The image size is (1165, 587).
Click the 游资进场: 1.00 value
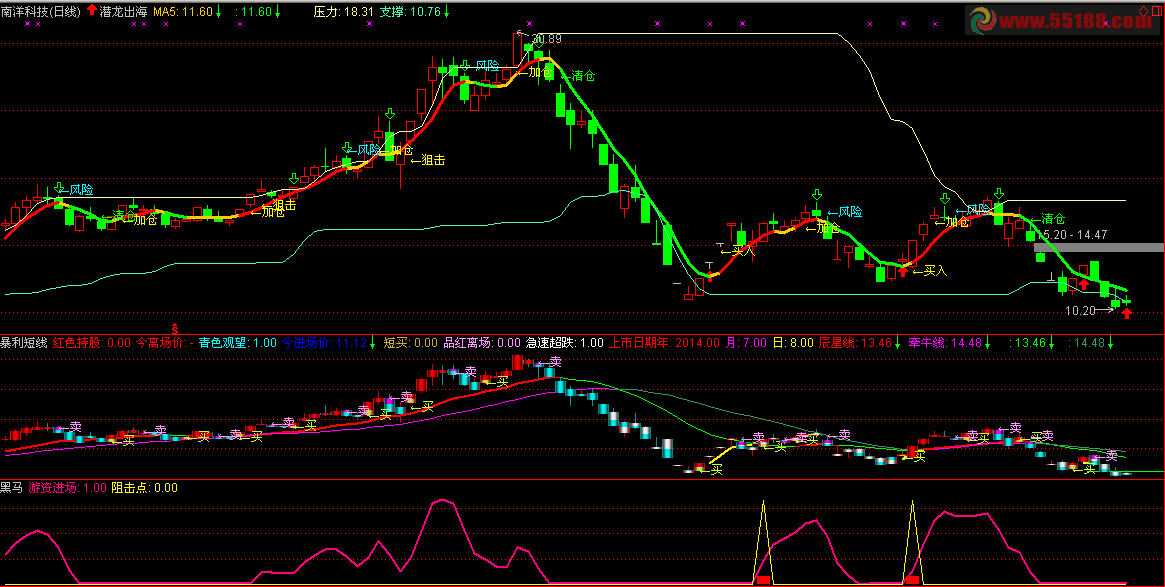(x=68, y=488)
